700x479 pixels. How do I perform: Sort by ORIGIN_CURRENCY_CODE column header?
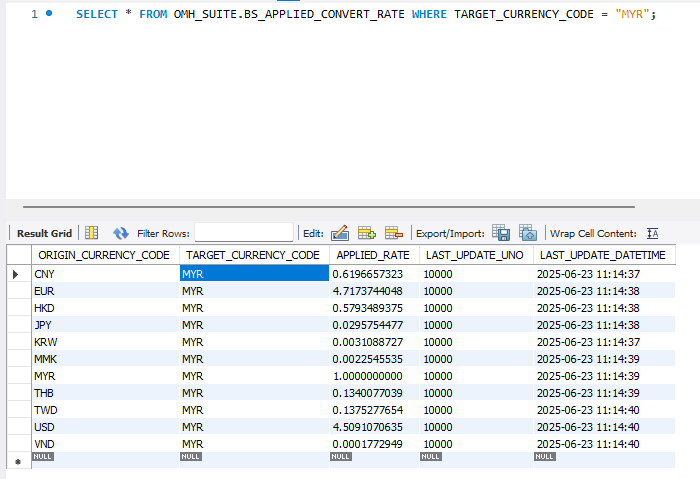click(104, 255)
